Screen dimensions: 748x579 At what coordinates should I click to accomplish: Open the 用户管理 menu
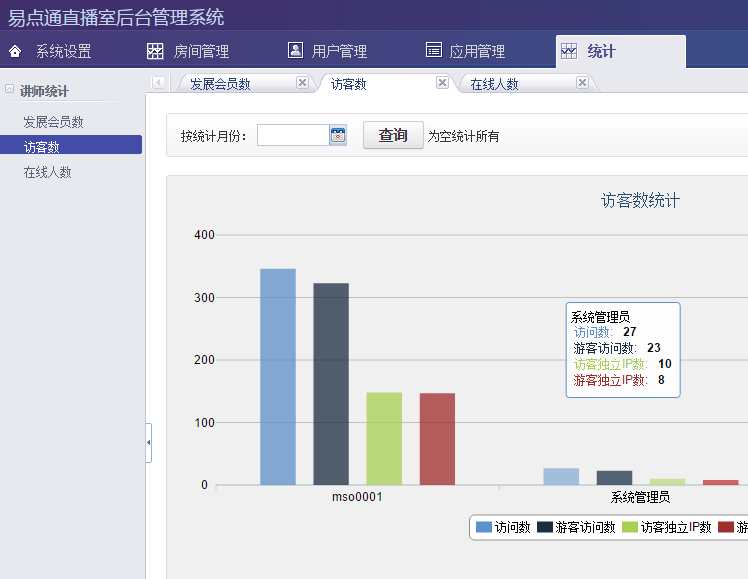(339, 51)
